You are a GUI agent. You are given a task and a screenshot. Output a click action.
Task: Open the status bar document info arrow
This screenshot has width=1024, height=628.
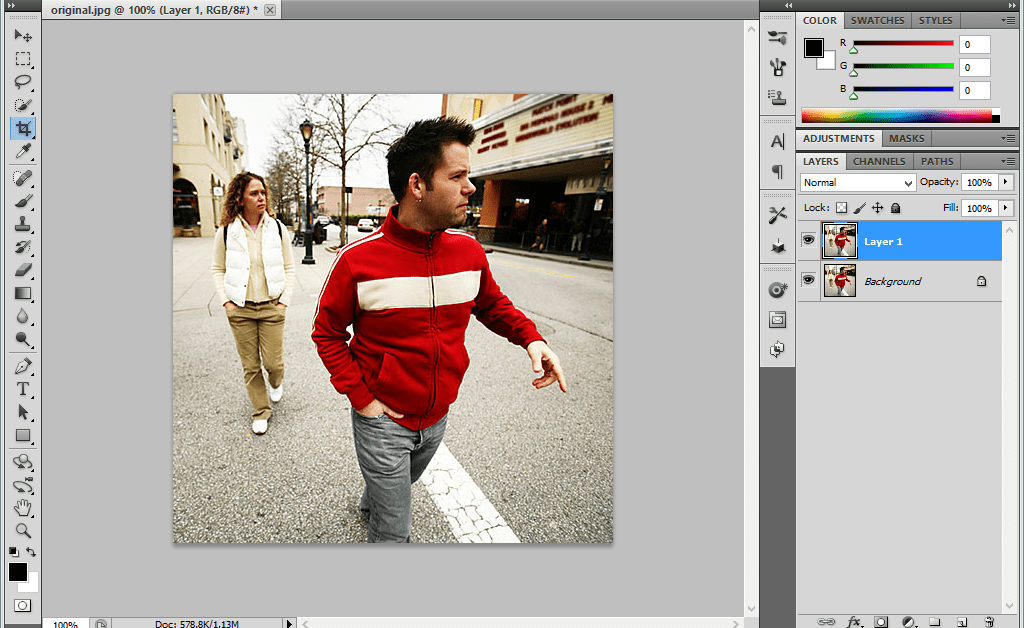(x=289, y=623)
